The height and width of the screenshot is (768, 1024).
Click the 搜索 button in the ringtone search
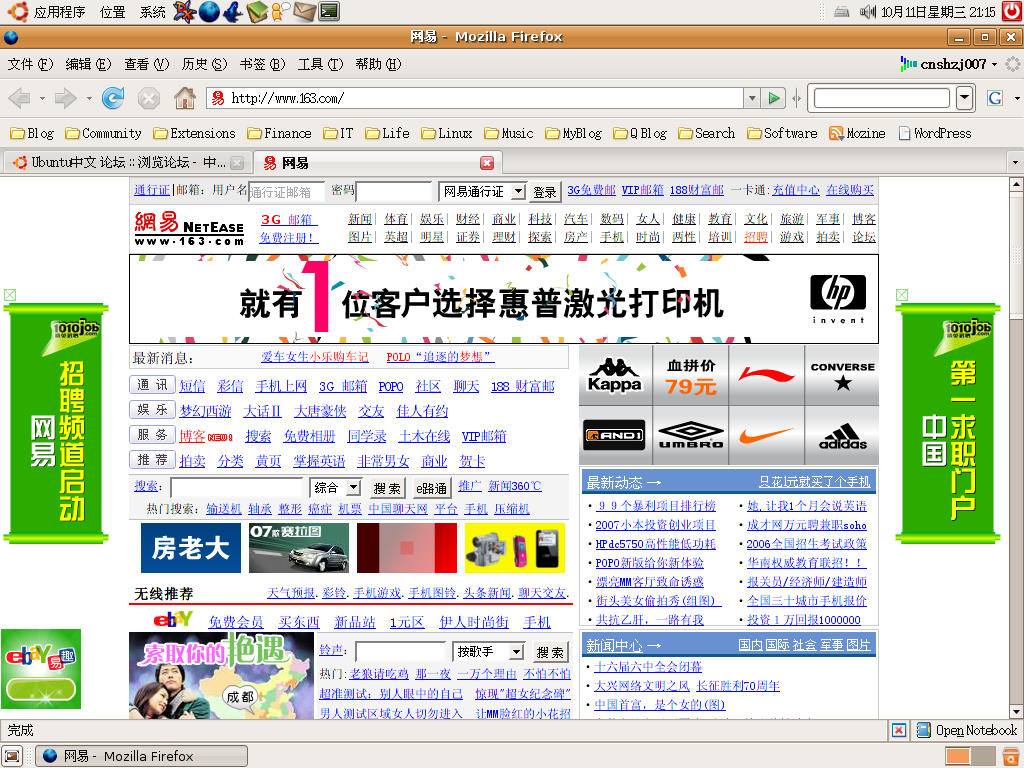[x=550, y=652]
